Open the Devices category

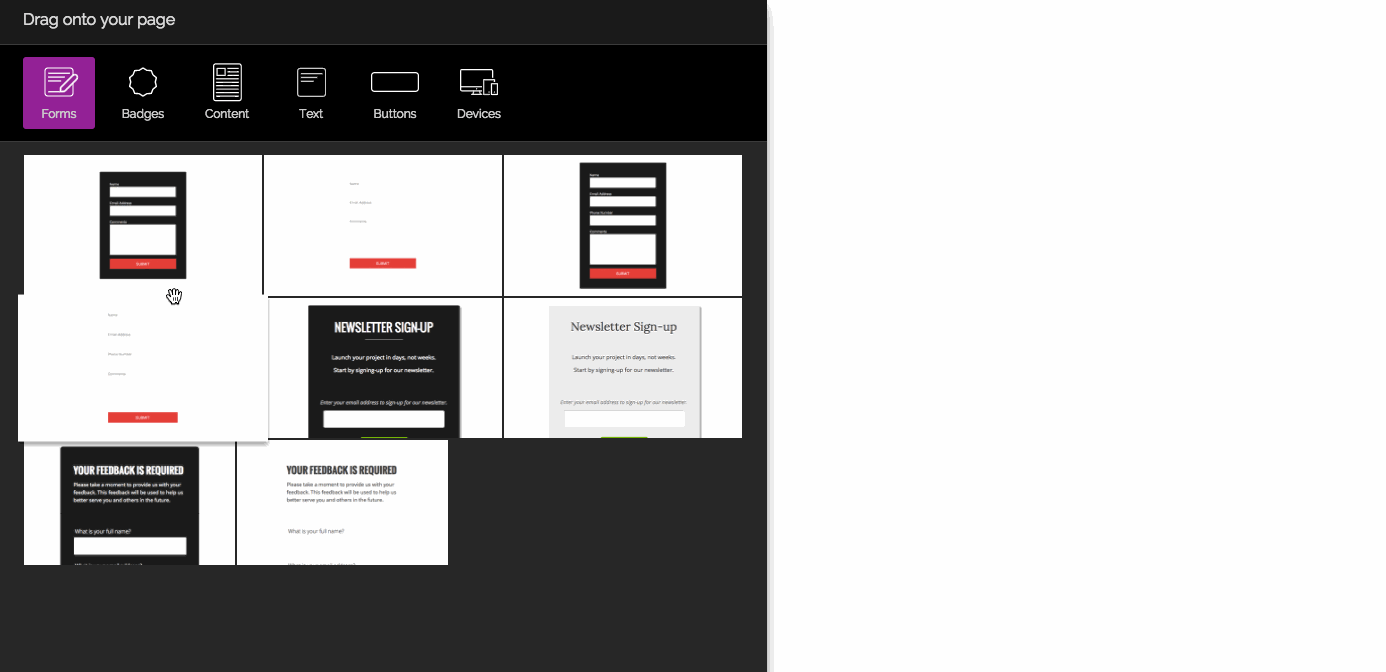click(479, 93)
